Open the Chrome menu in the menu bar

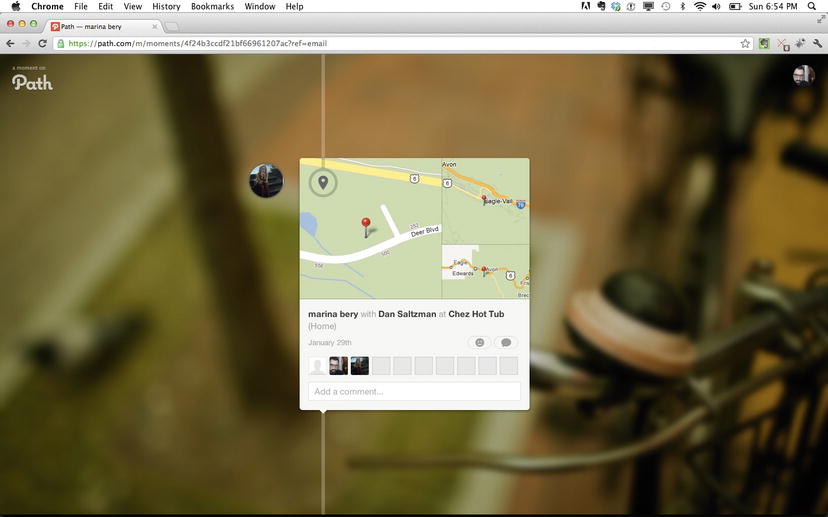coord(47,6)
